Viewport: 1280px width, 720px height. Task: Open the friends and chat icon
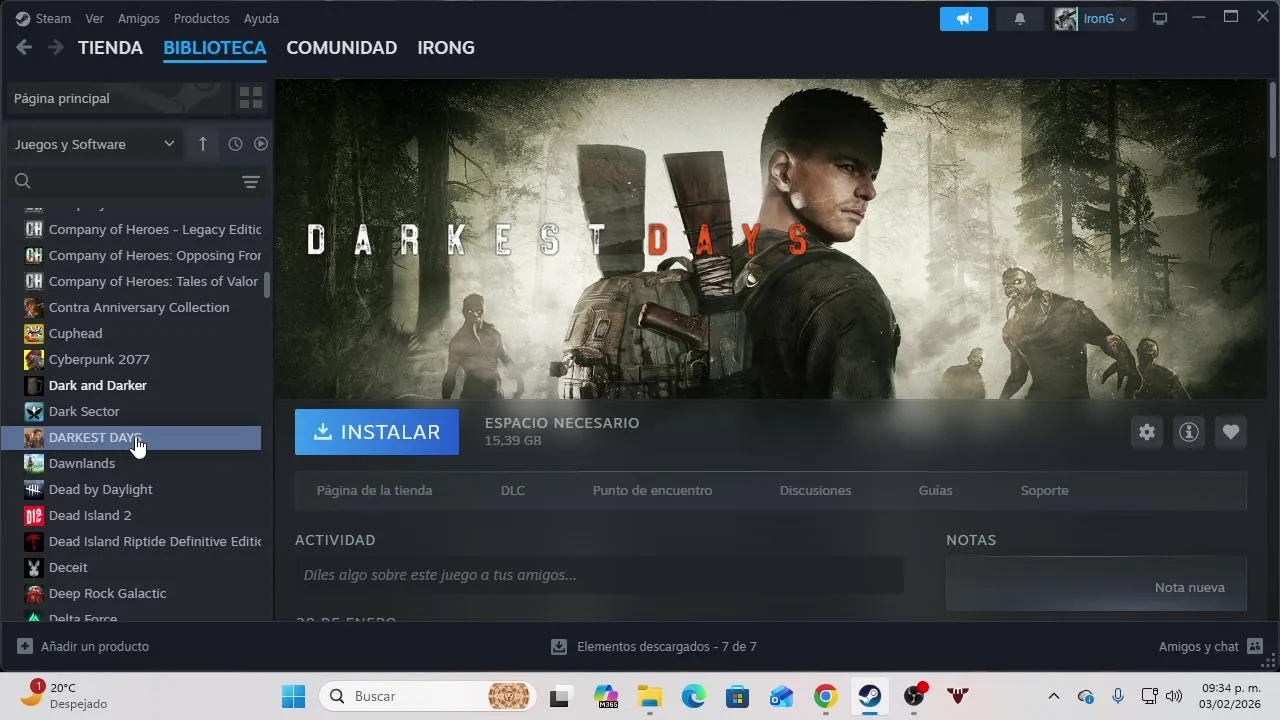tap(1255, 647)
